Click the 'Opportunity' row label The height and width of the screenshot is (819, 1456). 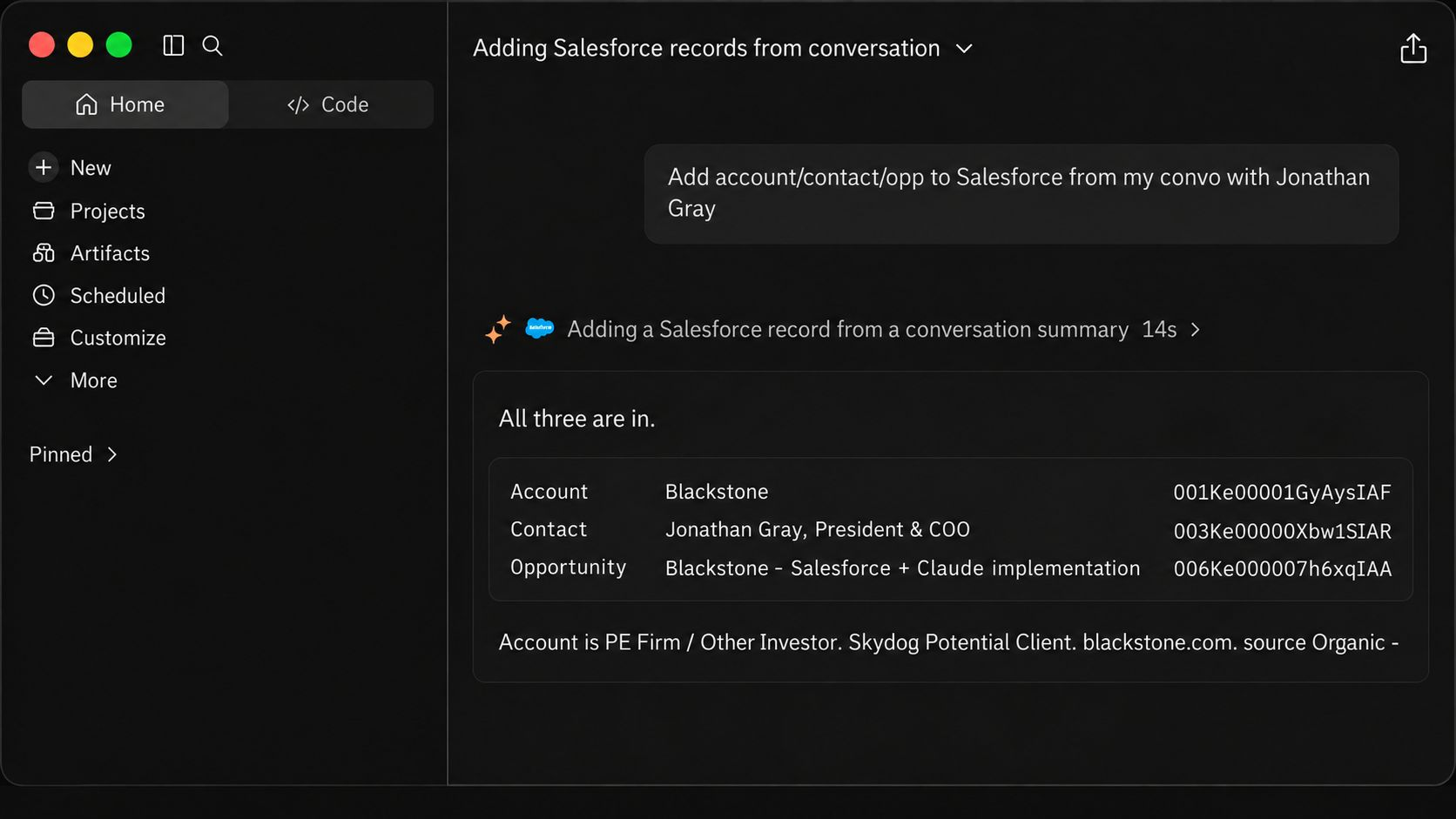(x=568, y=567)
